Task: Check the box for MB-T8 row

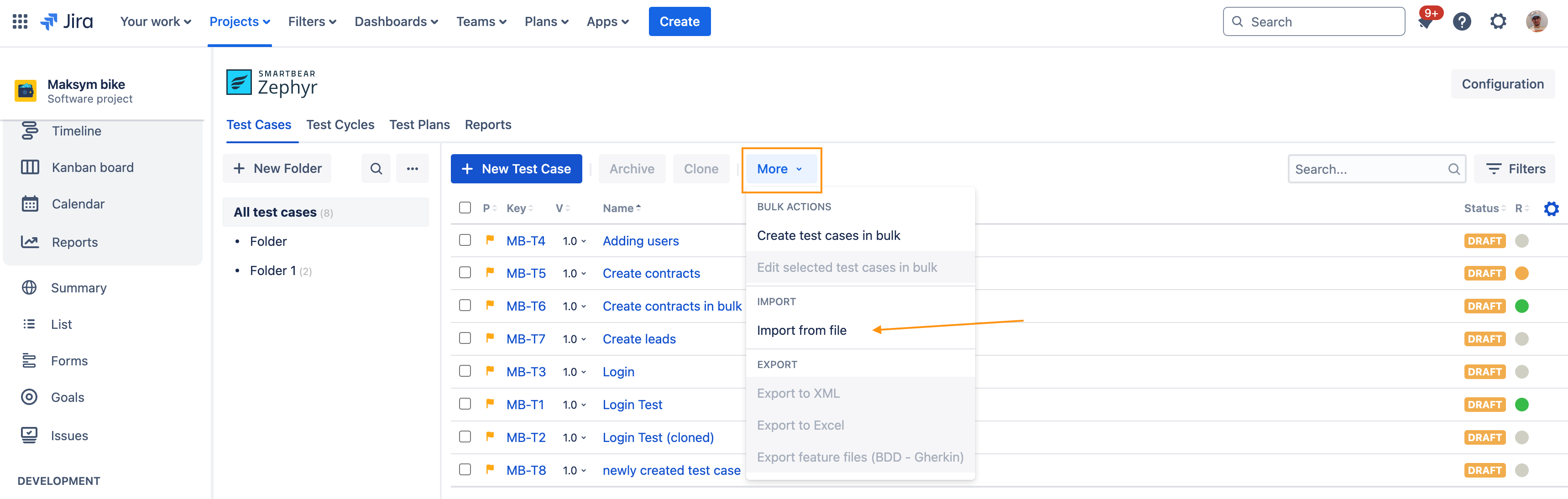Action: coord(465,470)
